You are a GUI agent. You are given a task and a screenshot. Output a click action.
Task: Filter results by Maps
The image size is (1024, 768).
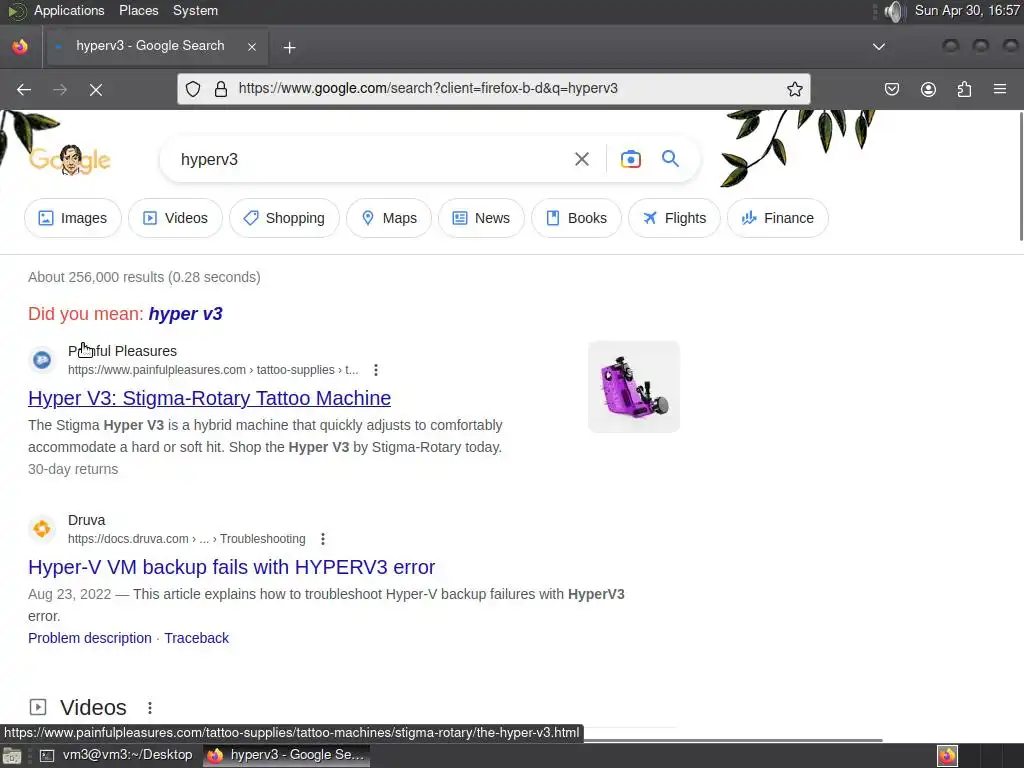pyautogui.click(x=389, y=218)
